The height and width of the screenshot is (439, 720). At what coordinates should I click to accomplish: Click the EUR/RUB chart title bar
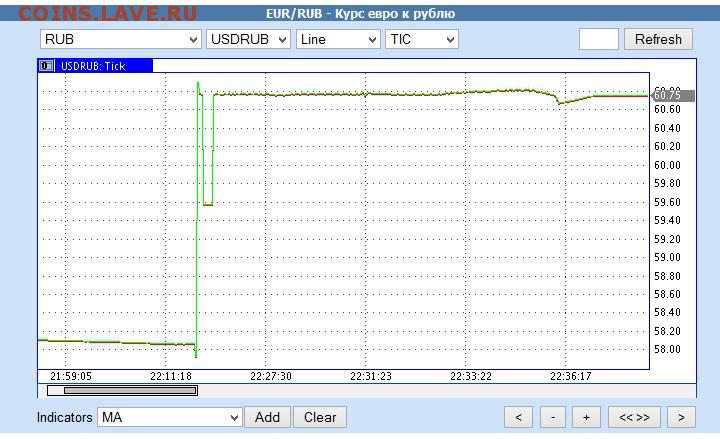[360, 13]
